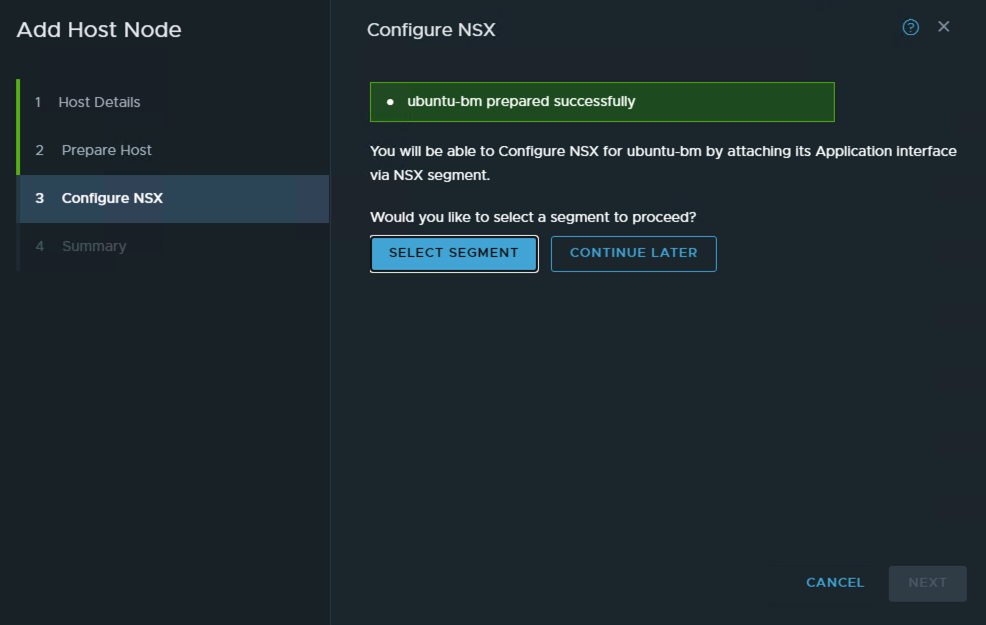The height and width of the screenshot is (625, 986).
Task: Click the Select Segment button
Action: coord(454,253)
